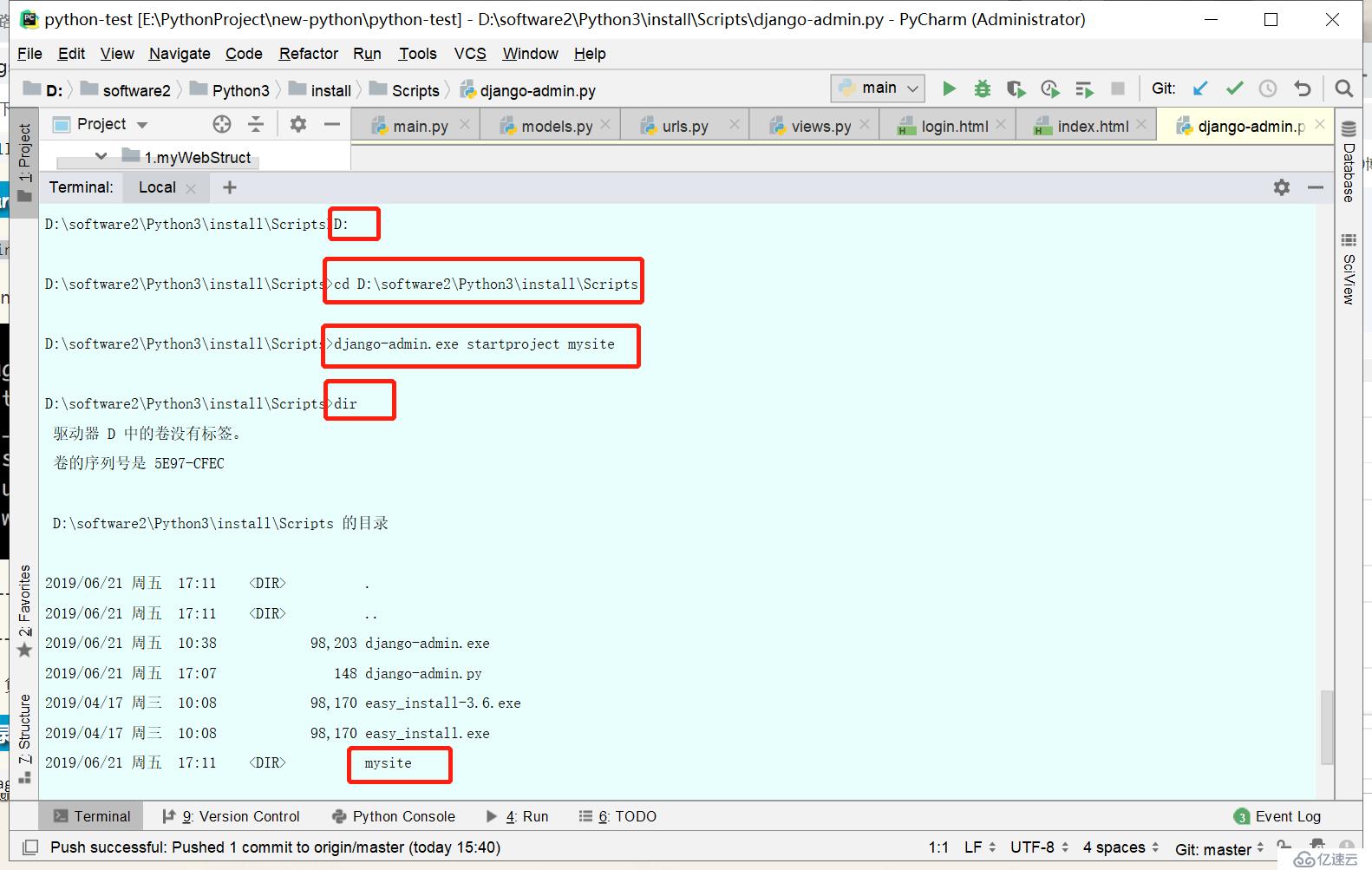The image size is (1372, 870).
Task: Open terminal settings gear
Action: coord(1282,187)
